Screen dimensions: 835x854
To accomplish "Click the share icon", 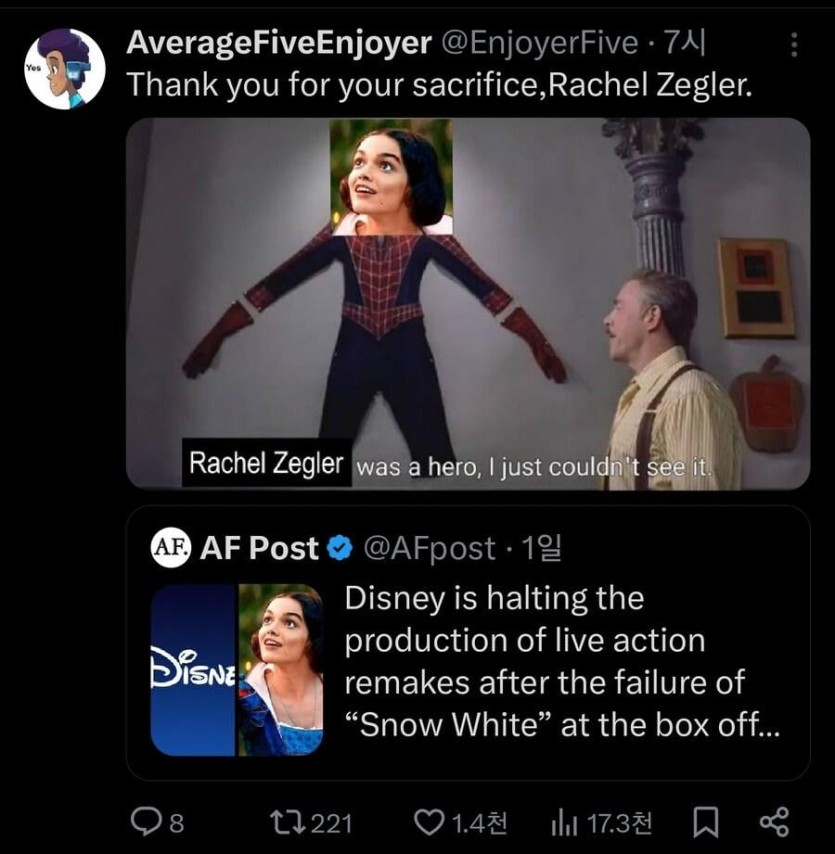I will (774, 822).
